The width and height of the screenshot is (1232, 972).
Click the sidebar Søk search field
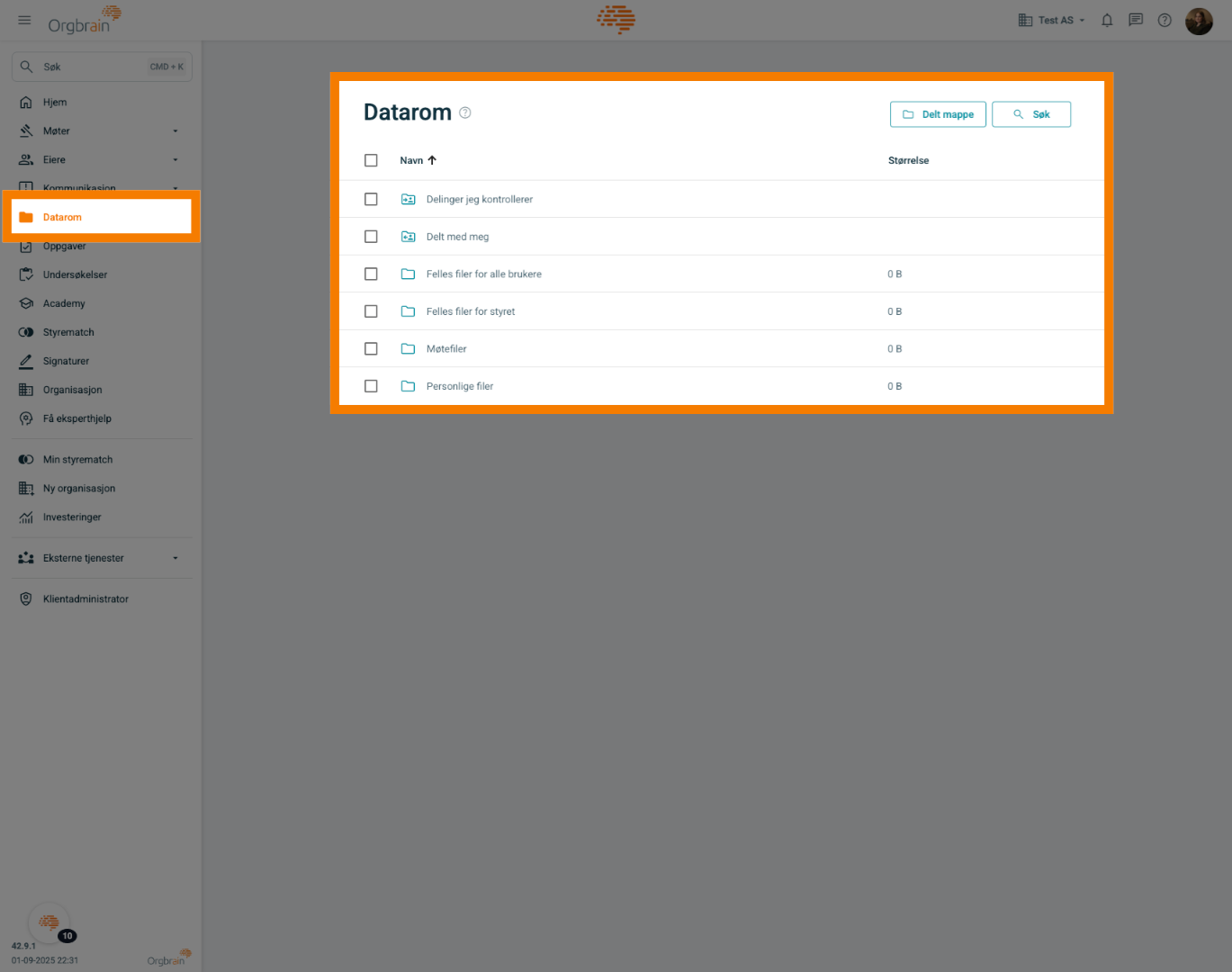[102, 67]
